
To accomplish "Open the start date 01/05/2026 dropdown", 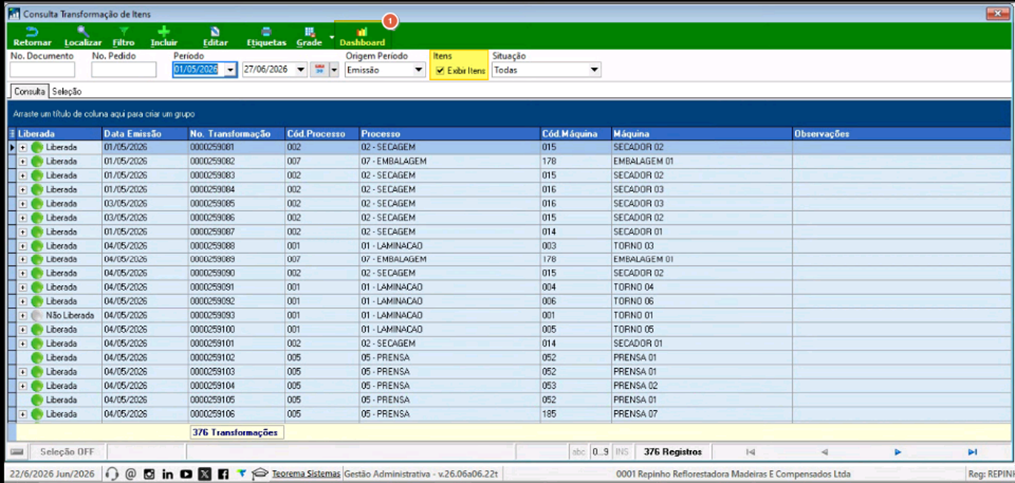I will tap(230, 70).
